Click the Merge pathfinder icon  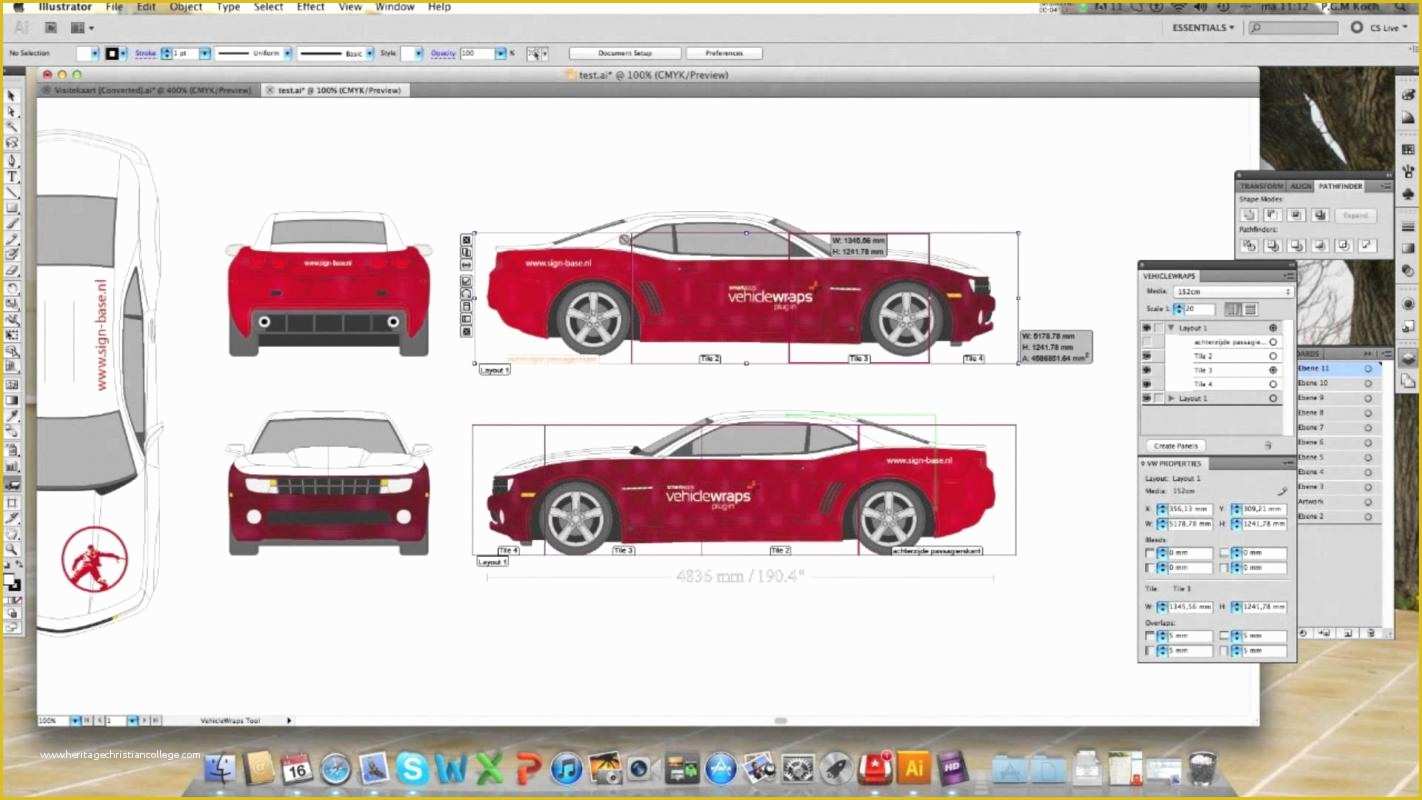(1297, 245)
